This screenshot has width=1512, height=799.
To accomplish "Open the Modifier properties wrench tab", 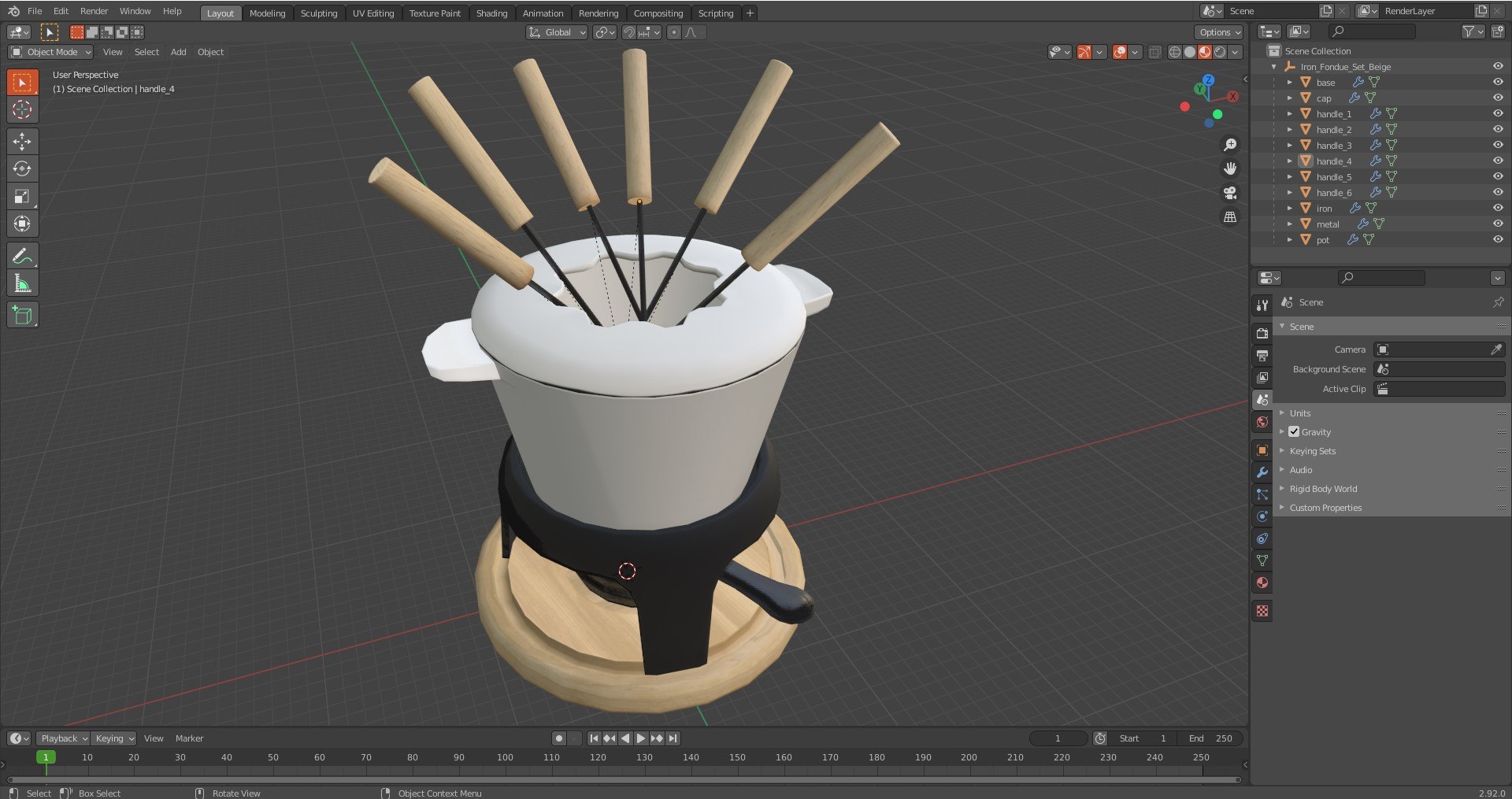I will (1262, 472).
